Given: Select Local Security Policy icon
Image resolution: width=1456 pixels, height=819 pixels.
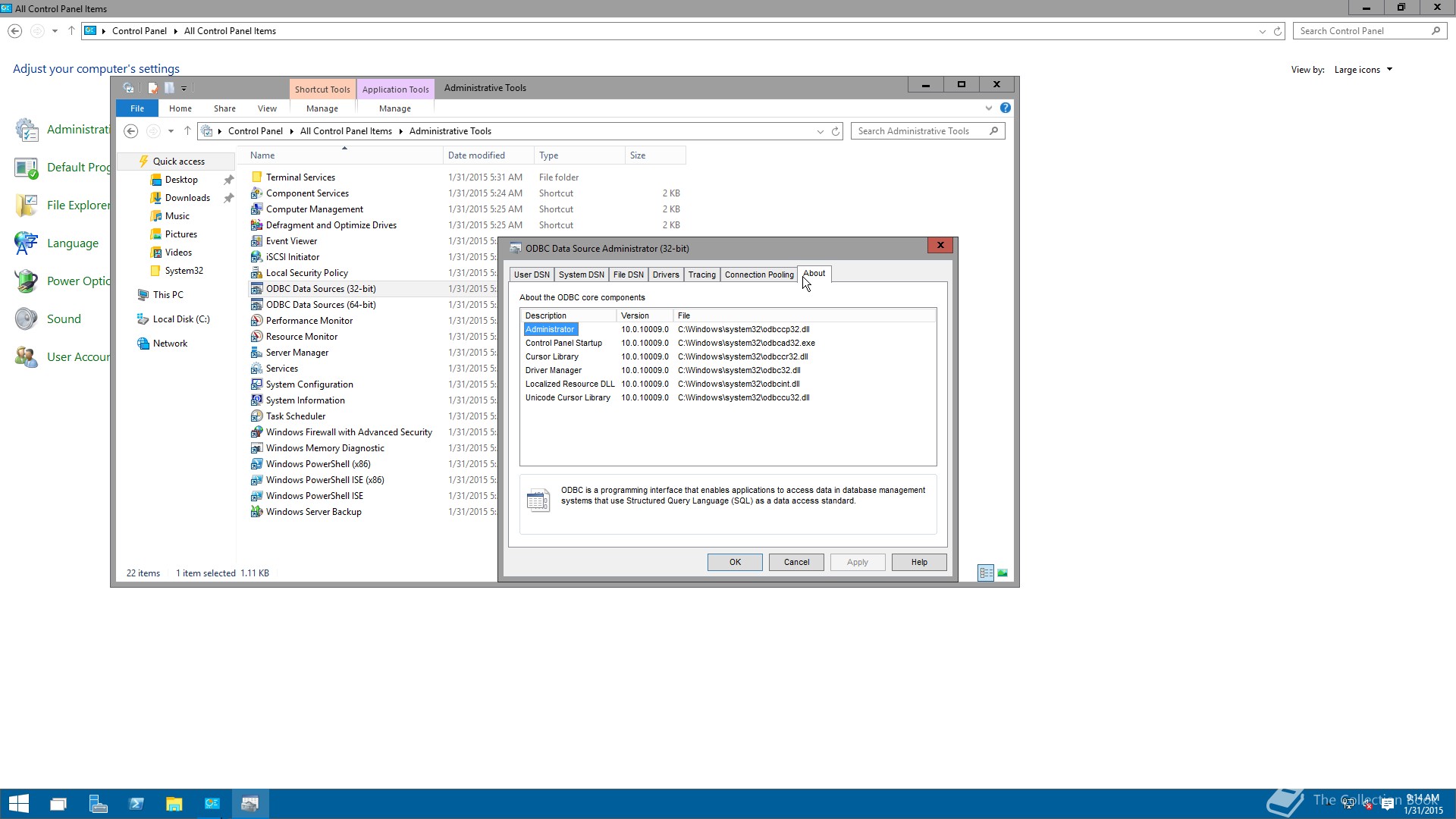Looking at the screenshot, I should click(256, 273).
